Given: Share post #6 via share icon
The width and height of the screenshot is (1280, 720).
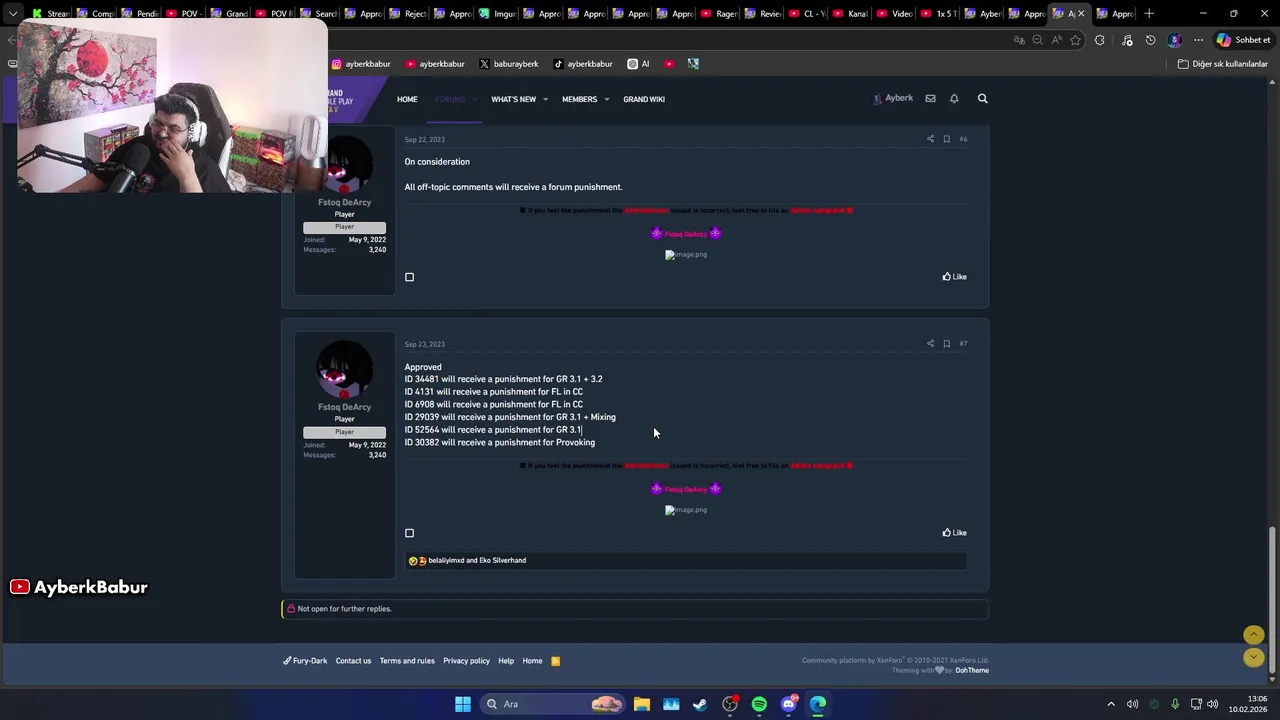Looking at the screenshot, I should point(930,139).
